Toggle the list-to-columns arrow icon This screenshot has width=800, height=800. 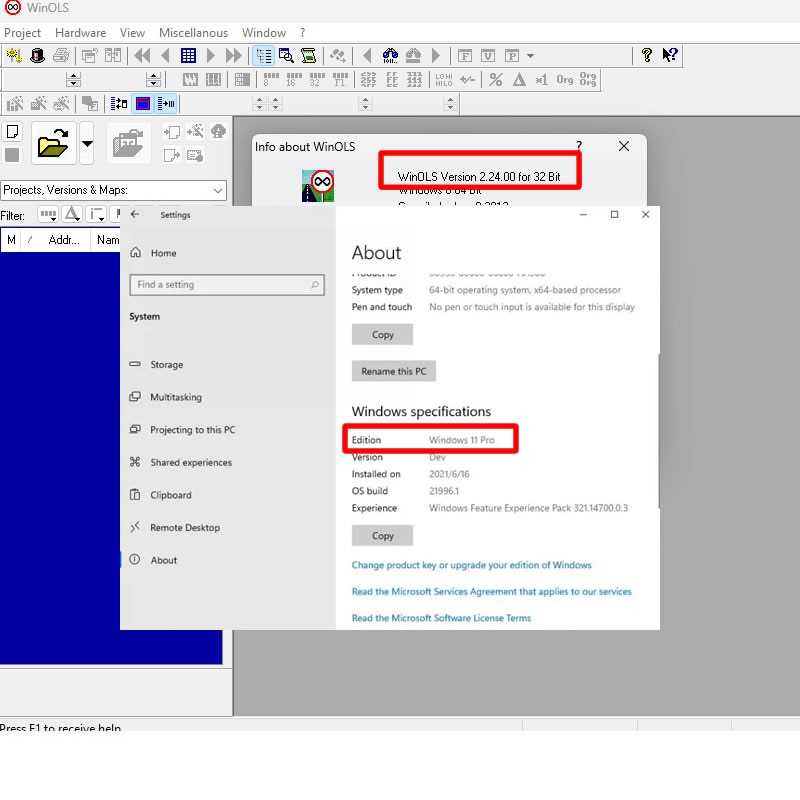(166, 104)
